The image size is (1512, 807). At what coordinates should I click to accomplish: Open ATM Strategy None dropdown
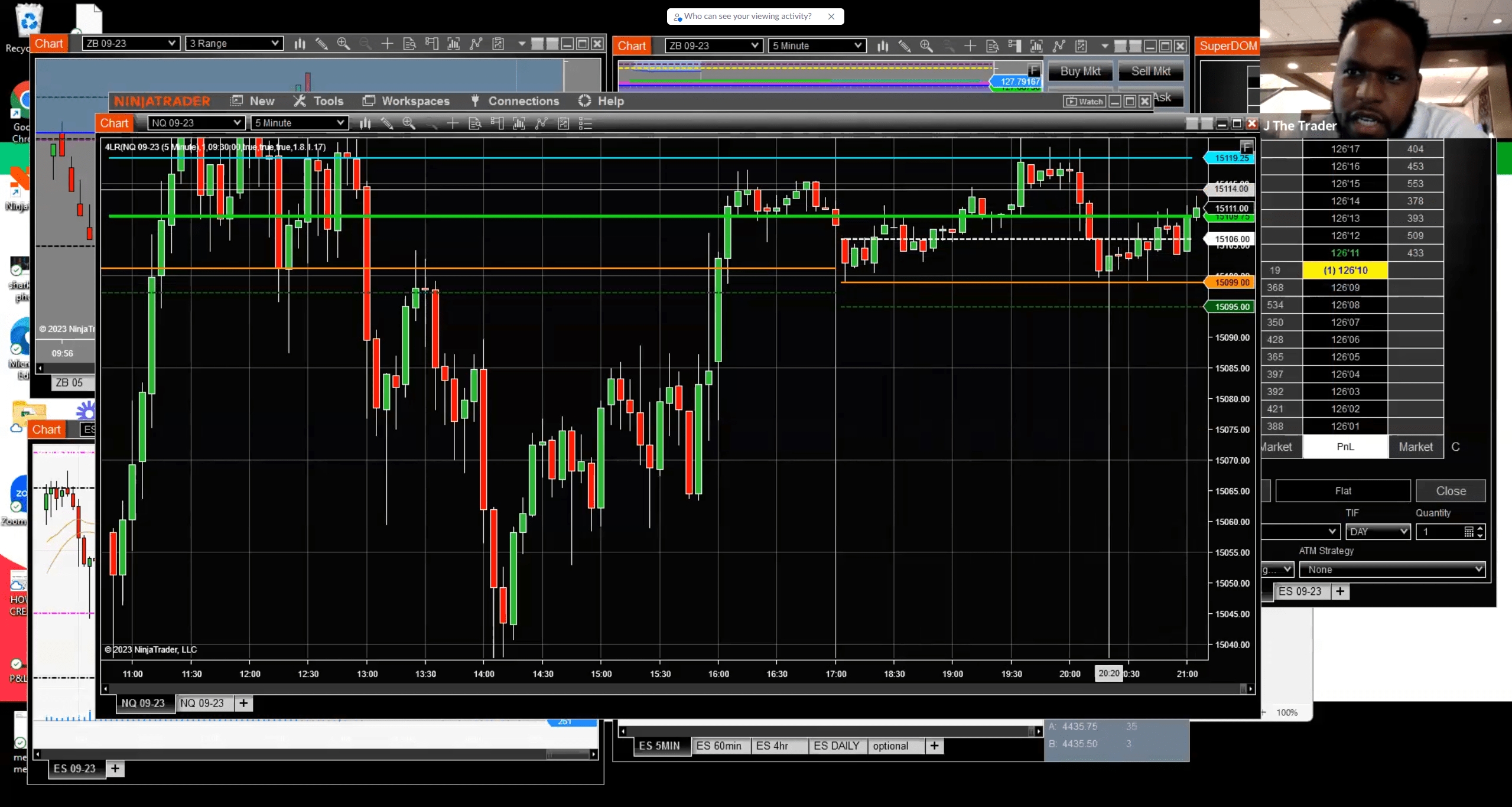tap(1393, 570)
